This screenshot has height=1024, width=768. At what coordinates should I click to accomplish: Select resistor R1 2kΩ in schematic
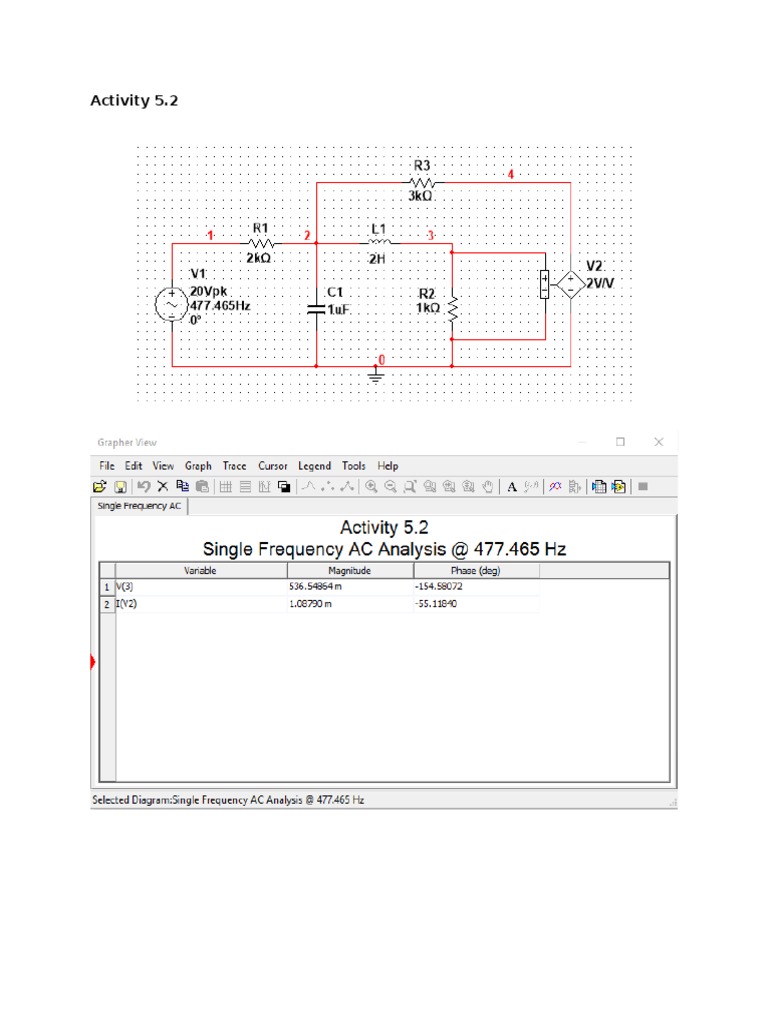(261, 243)
